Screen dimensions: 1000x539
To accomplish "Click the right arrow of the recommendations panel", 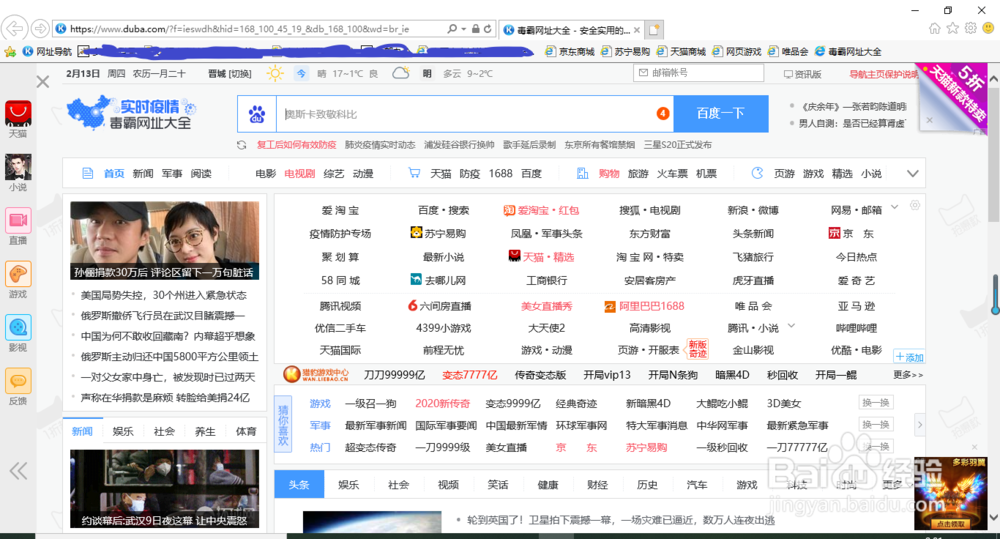I will click(x=920, y=424).
